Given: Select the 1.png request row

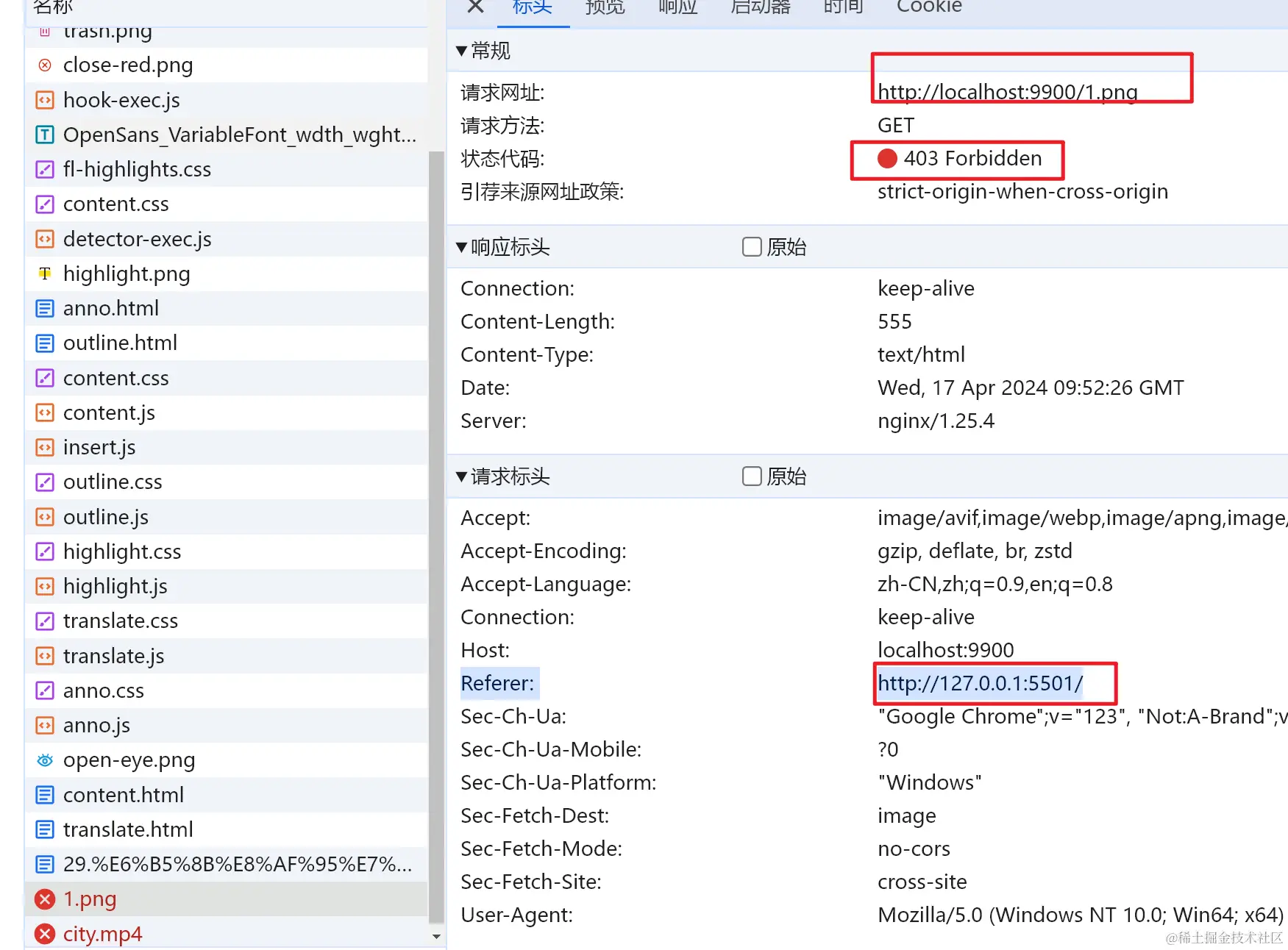Looking at the screenshot, I should (x=227, y=899).
